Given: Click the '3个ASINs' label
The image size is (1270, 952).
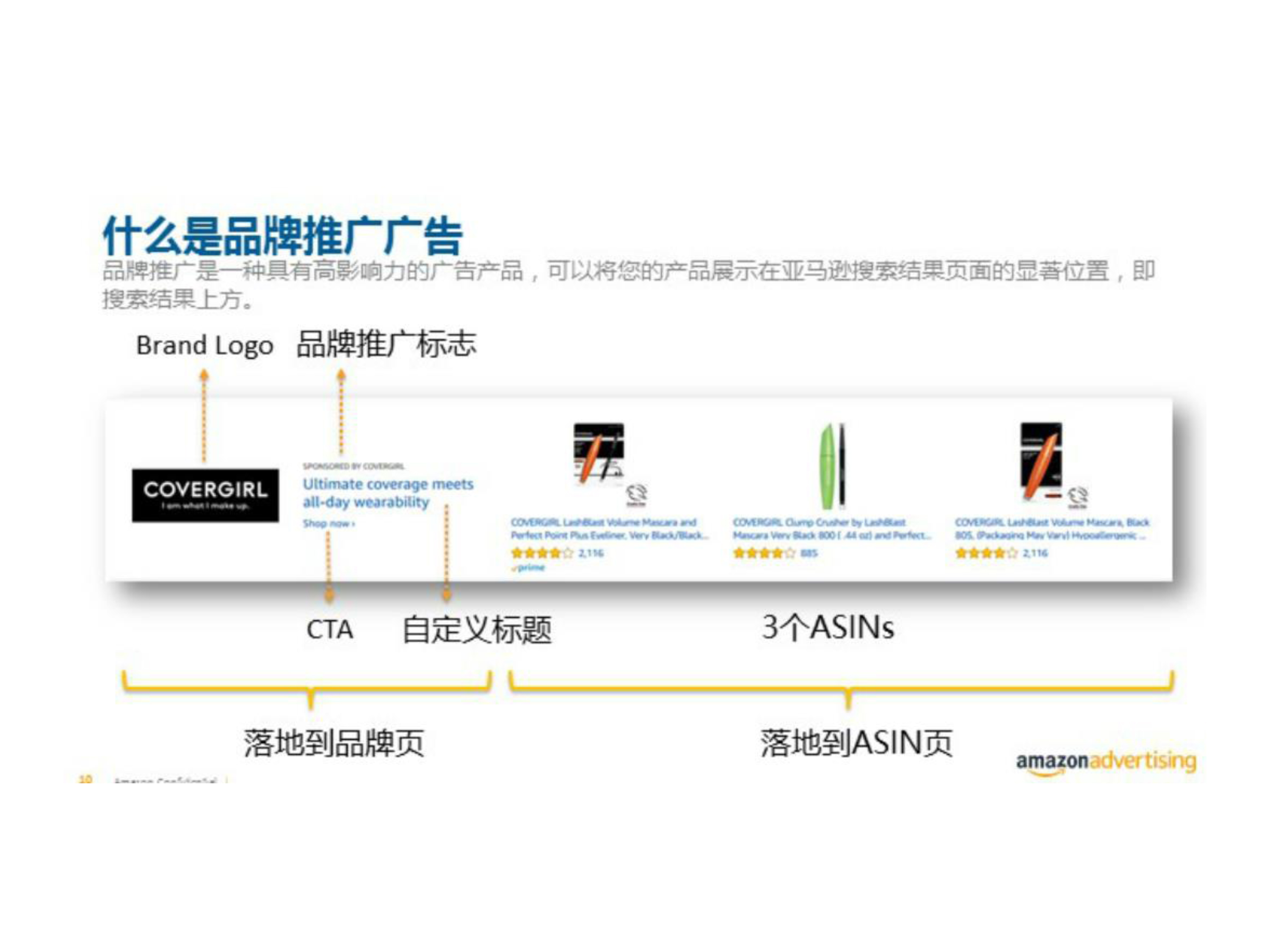Looking at the screenshot, I should [828, 627].
